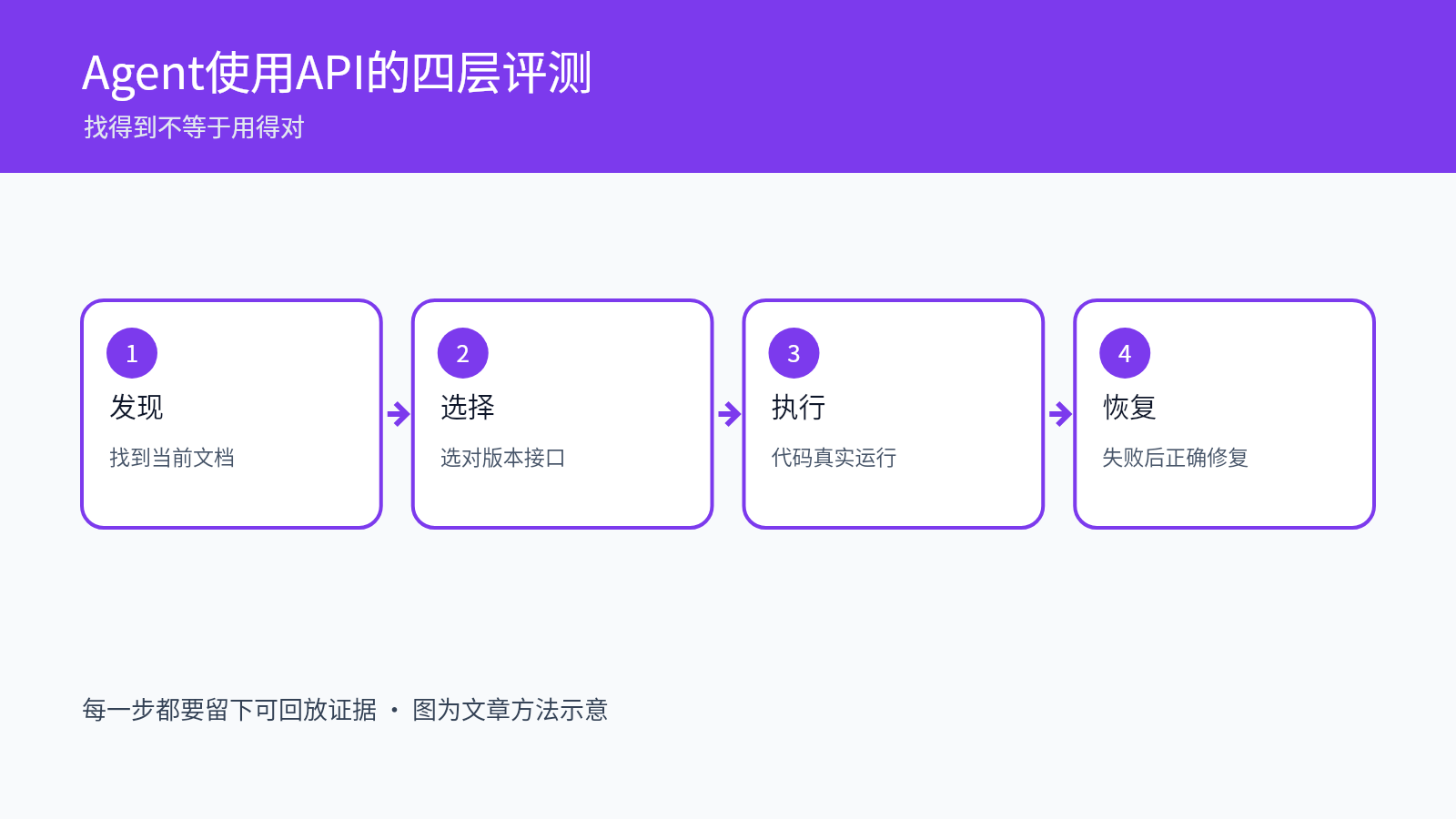Select the 执行 heading in card three
This screenshot has width=1456, height=819.
799,407
